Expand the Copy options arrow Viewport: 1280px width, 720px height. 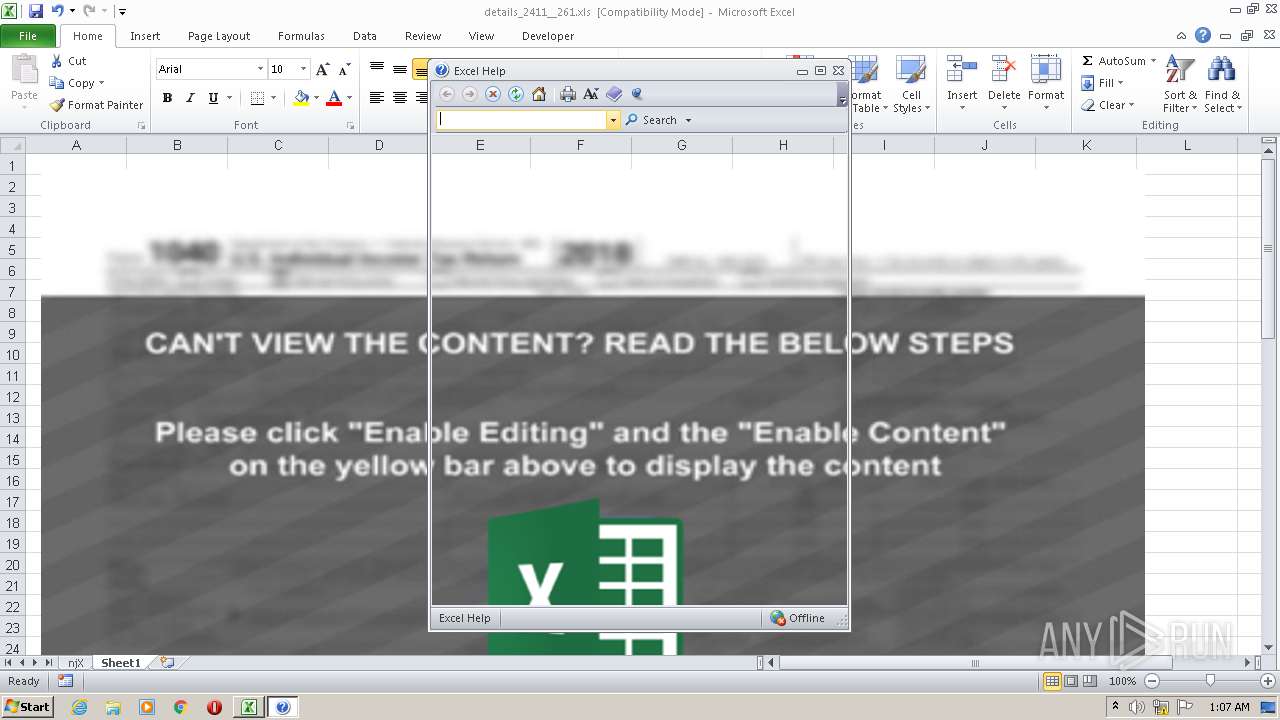[102, 83]
